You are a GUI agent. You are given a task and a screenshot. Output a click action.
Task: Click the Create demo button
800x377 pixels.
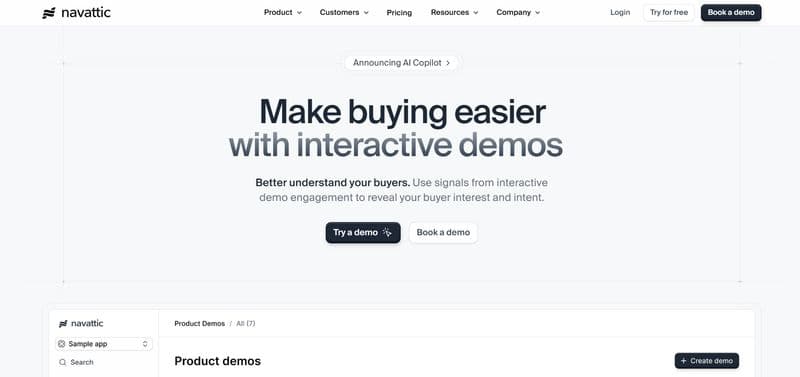[x=707, y=361]
